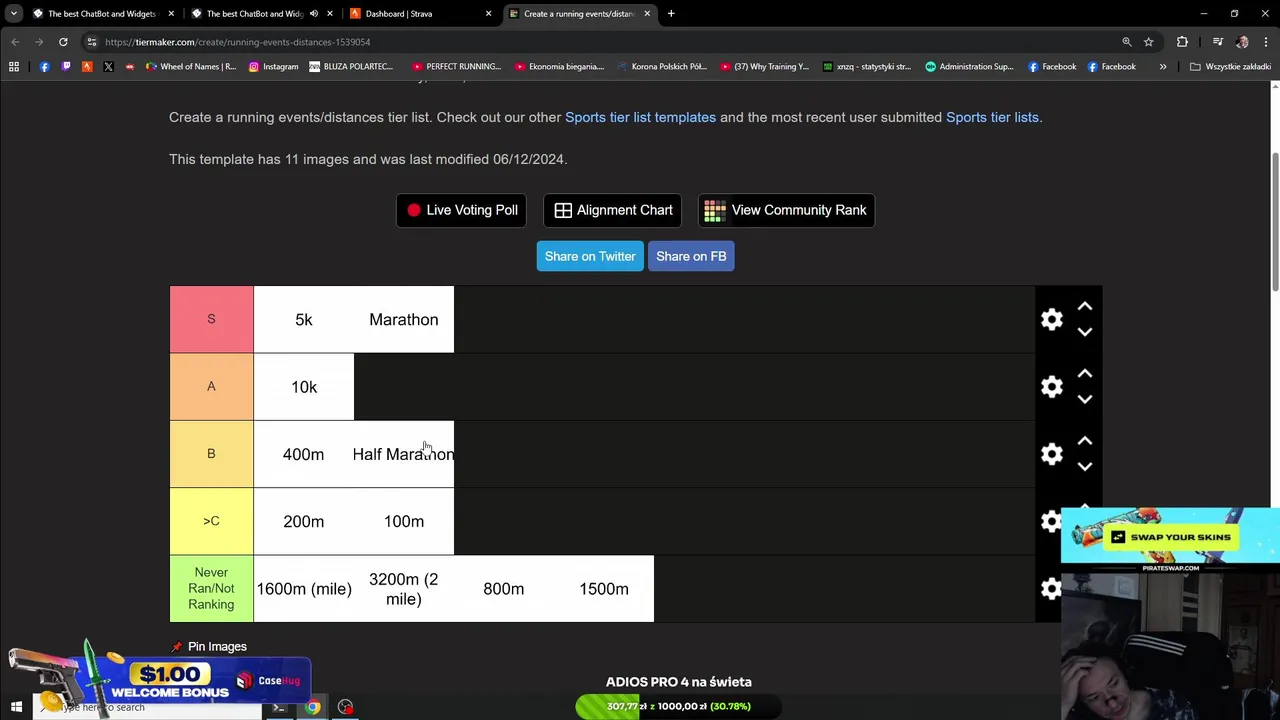1280x720 pixels.
Task: Go back to previous page
Action: 15,42
